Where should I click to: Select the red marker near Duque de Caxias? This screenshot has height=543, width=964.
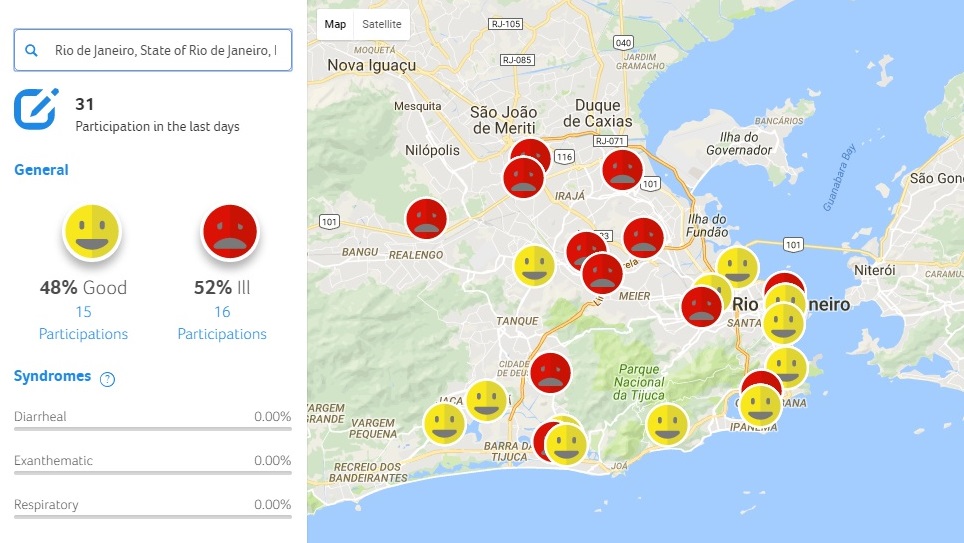click(622, 170)
